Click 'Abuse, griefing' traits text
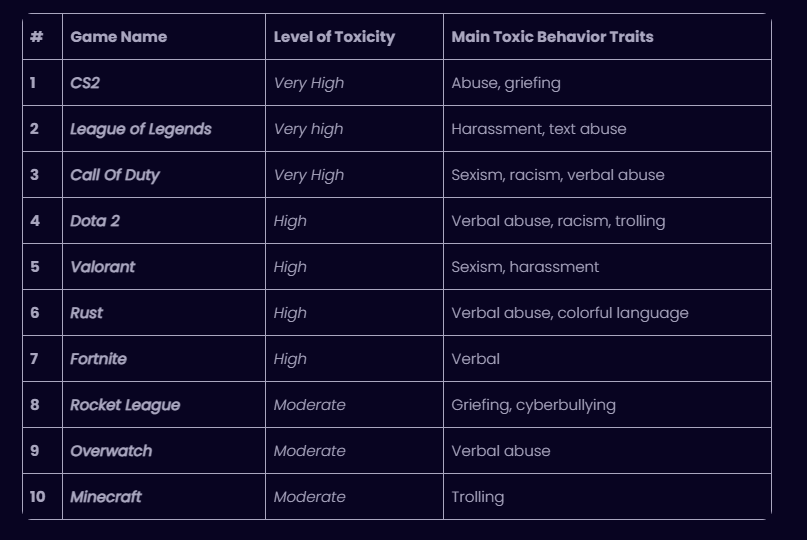 point(506,83)
